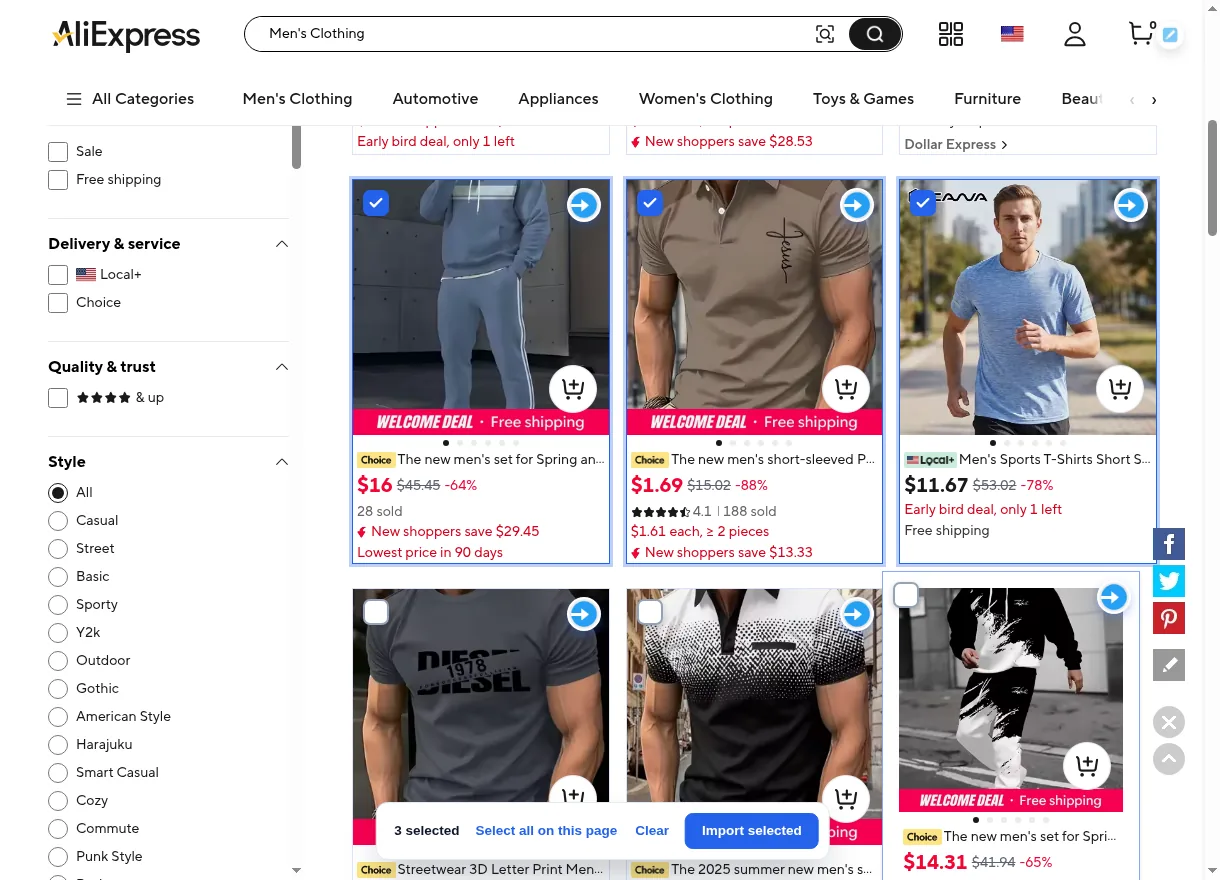The height and width of the screenshot is (880, 1220).
Task: Select the Street style option
Action: coord(58,549)
